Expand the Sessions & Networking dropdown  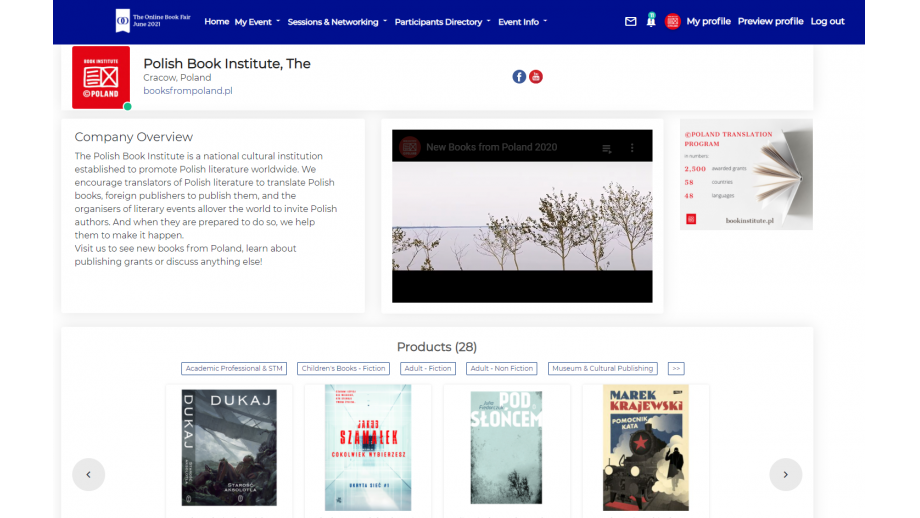(x=338, y=22)
